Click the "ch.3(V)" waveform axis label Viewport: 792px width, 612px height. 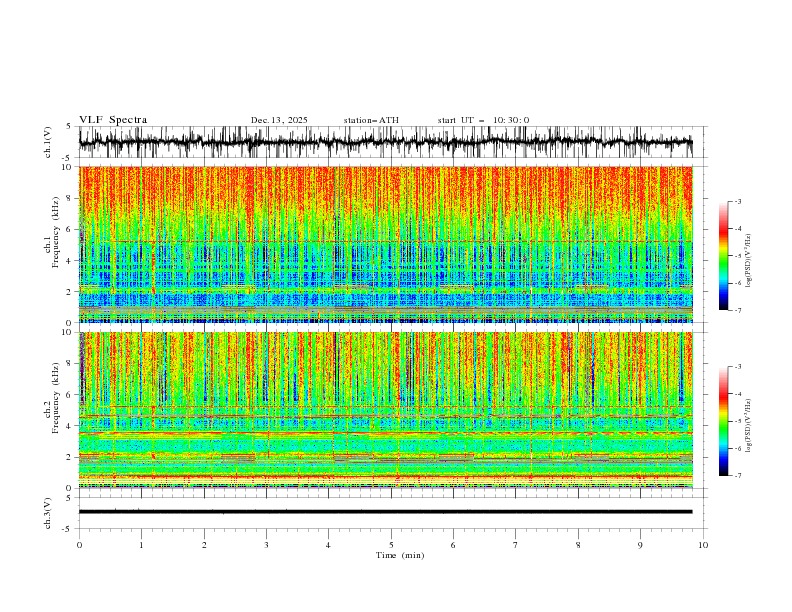(x=48, y=513)
